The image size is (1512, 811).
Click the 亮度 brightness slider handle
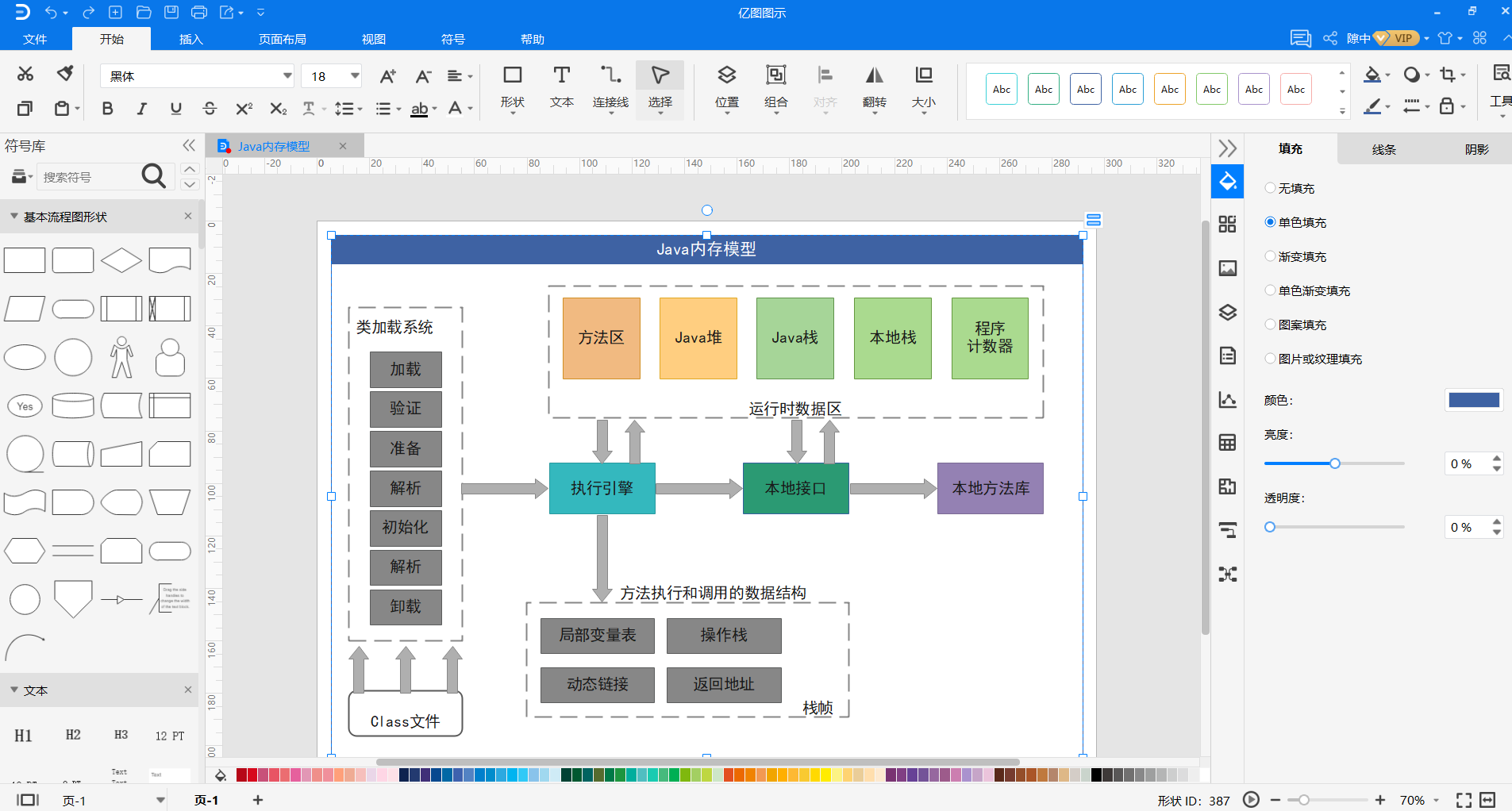click(x=1335, y=463)
